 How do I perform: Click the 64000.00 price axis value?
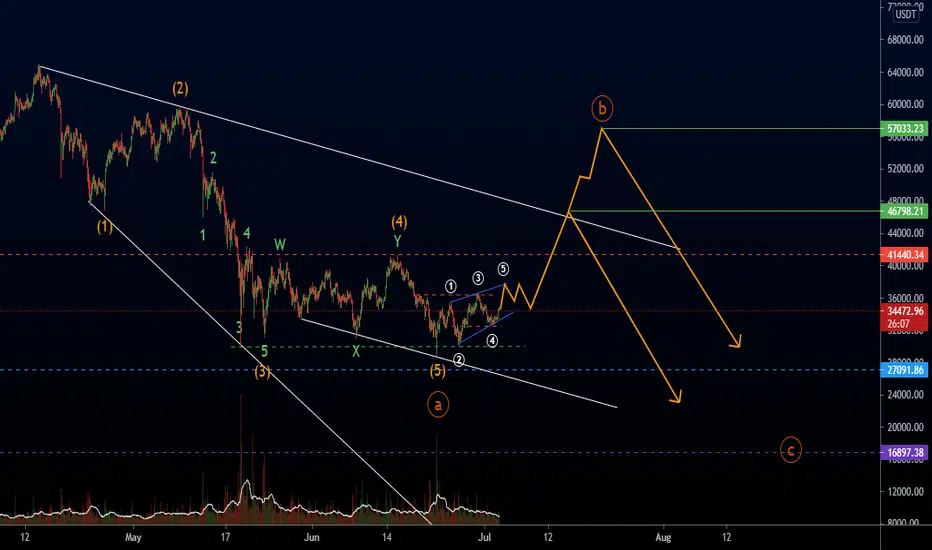tap(905, 73)
